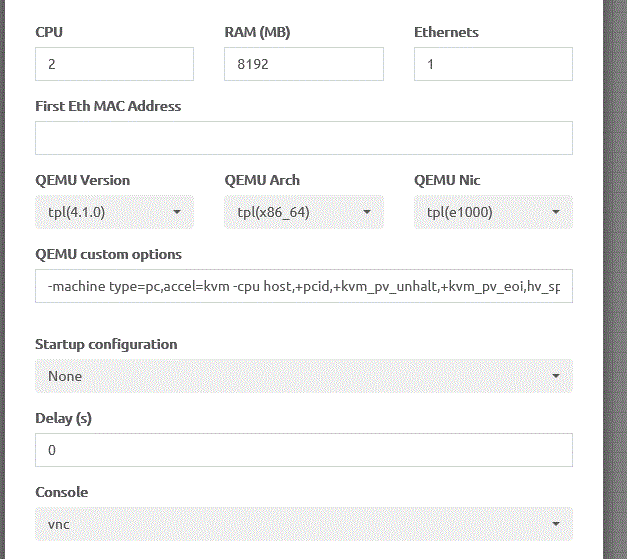Click the "Delay (s)" label text
This screenshot has height=559, width=627.
[63, 418]
